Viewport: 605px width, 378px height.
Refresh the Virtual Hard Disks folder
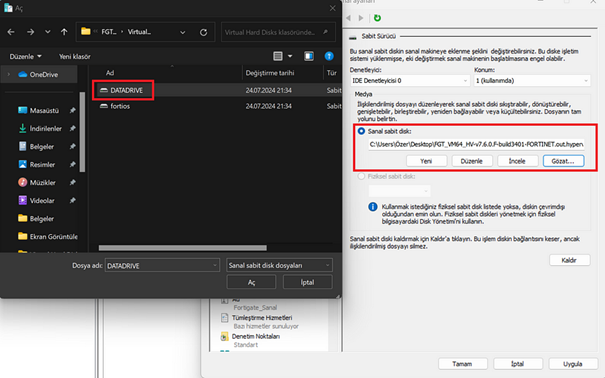[203, 32]
